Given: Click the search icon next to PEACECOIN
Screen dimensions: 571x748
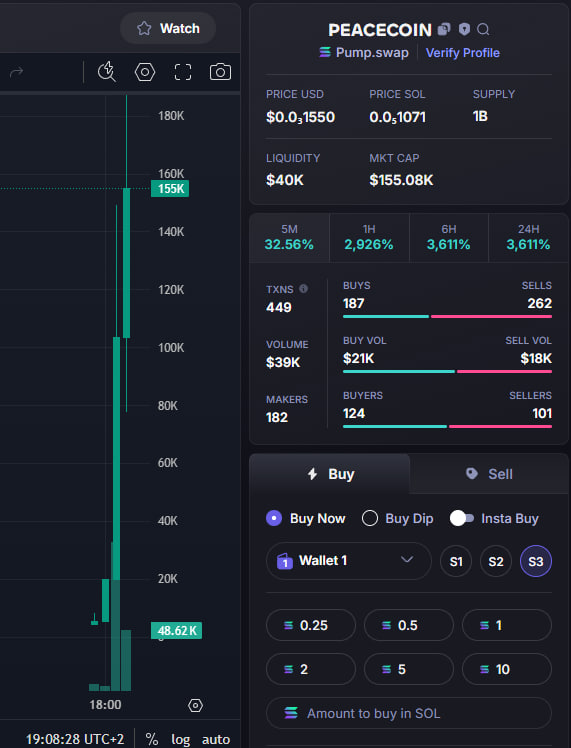Looking at the screenshot, I should pyautogui.click(x=483, y=30).
